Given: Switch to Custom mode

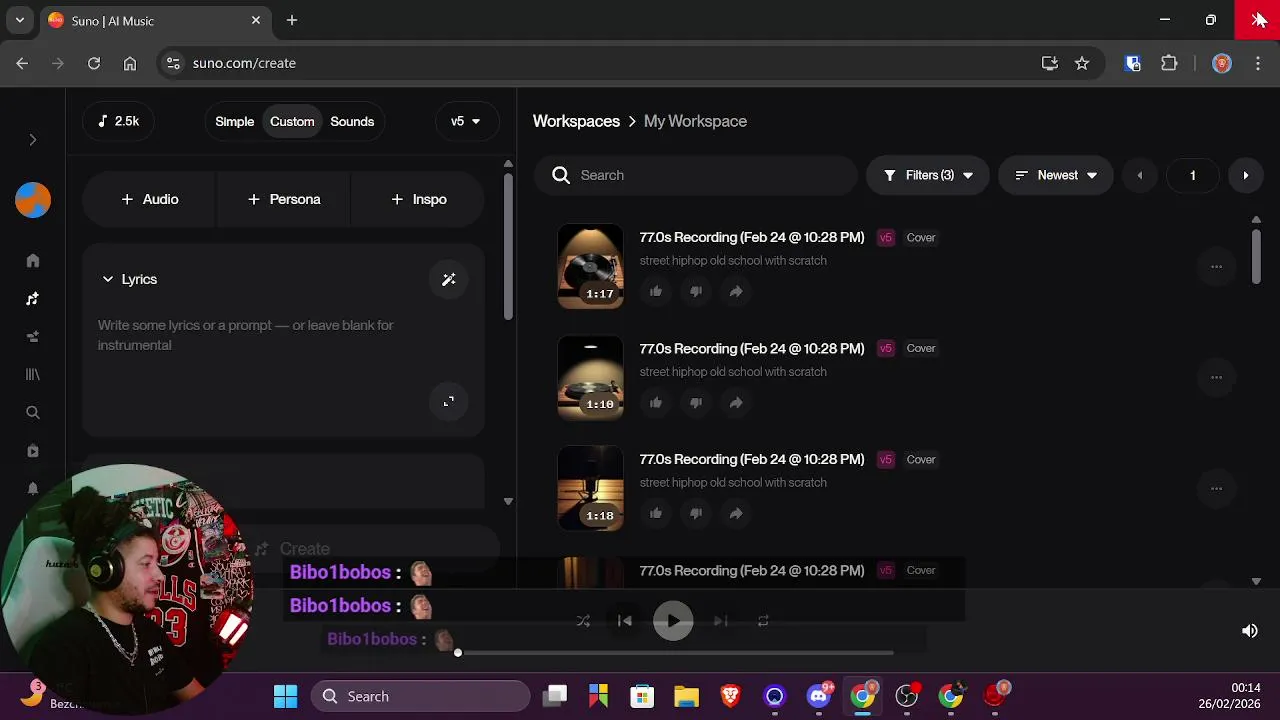Looking at the screenshot, I should coord(292,121).
